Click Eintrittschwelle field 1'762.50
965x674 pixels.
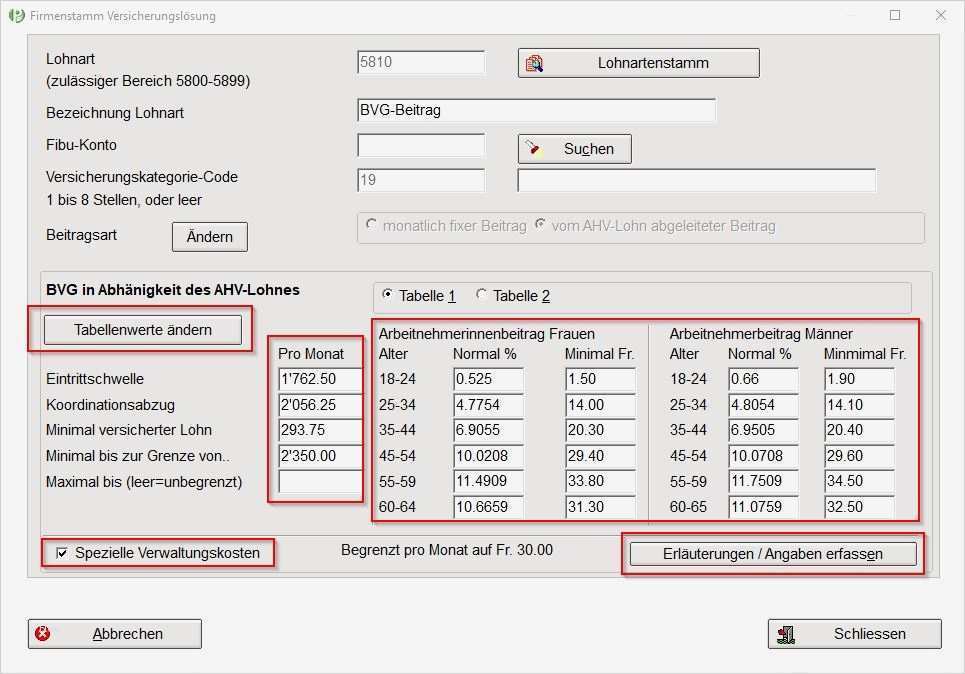320,379
